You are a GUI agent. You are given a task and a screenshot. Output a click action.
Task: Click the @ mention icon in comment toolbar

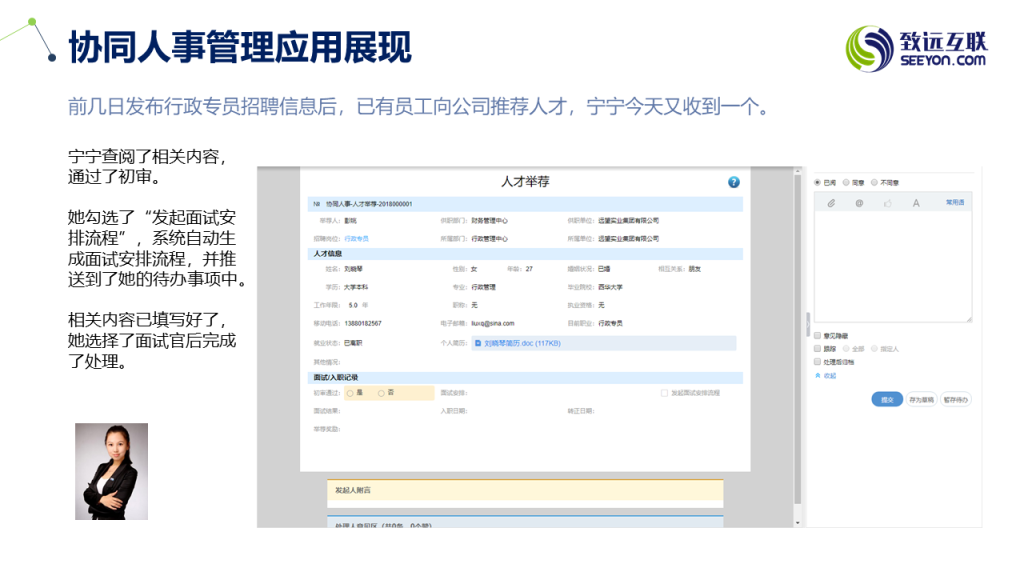coord(858,203)
